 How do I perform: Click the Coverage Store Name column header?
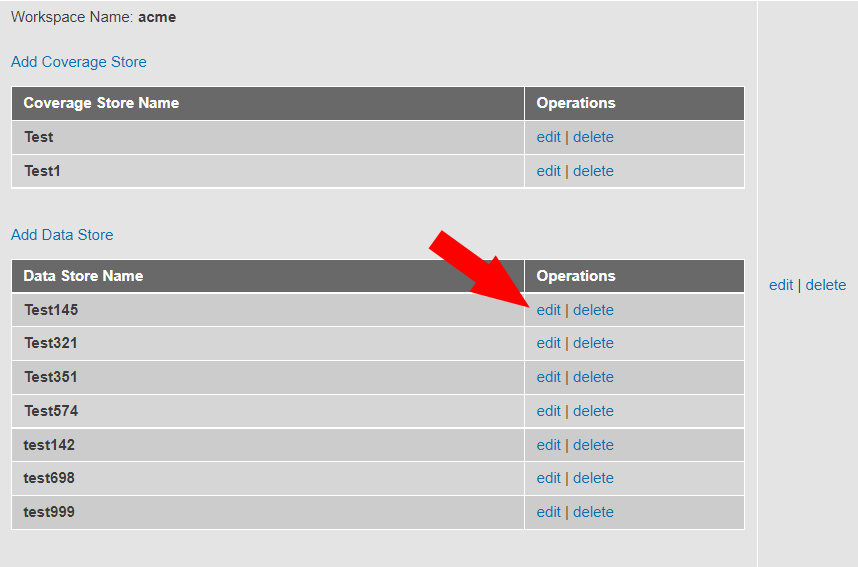coord(268,103)
